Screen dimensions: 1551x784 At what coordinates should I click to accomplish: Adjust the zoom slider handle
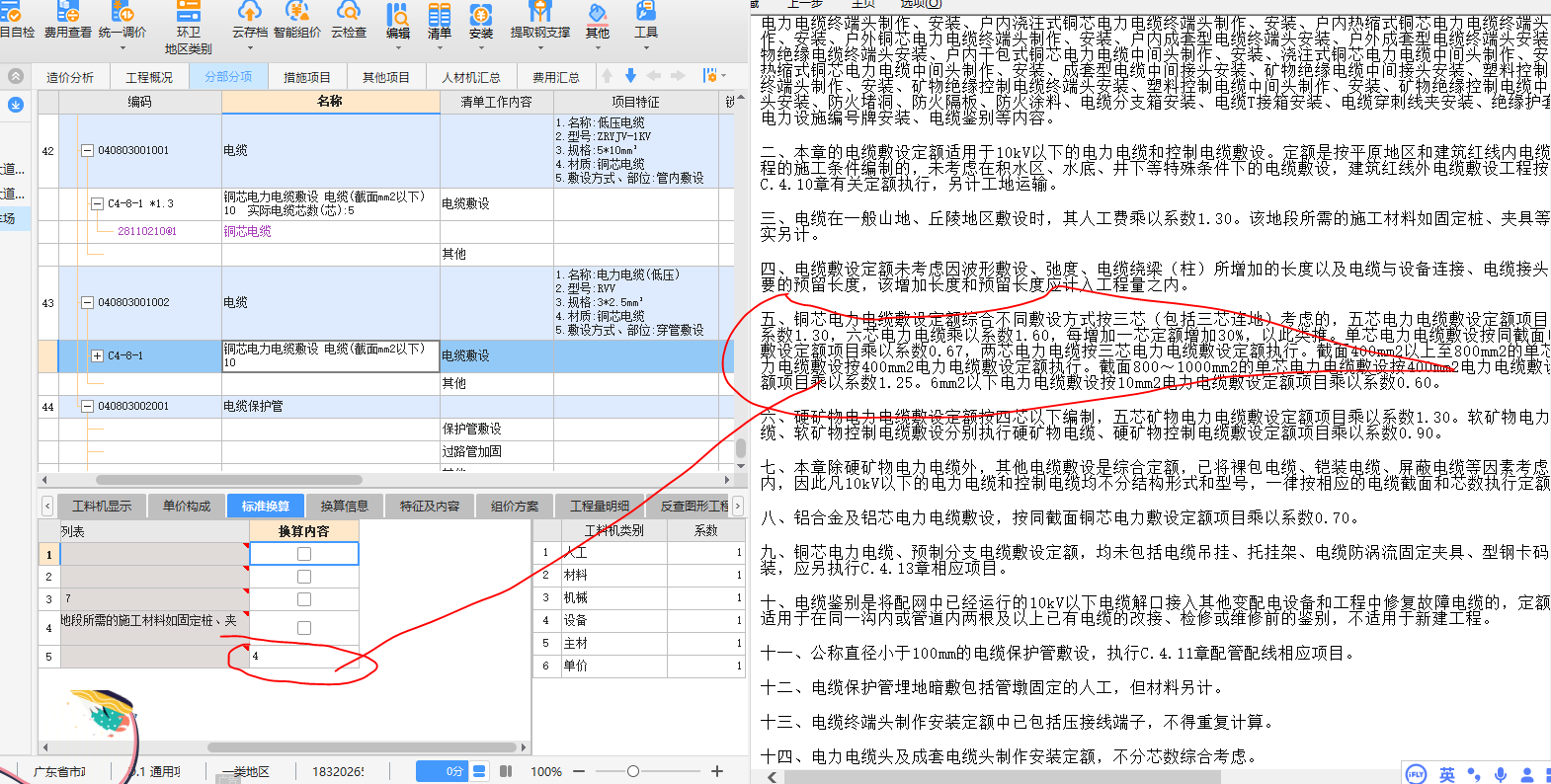633,771
